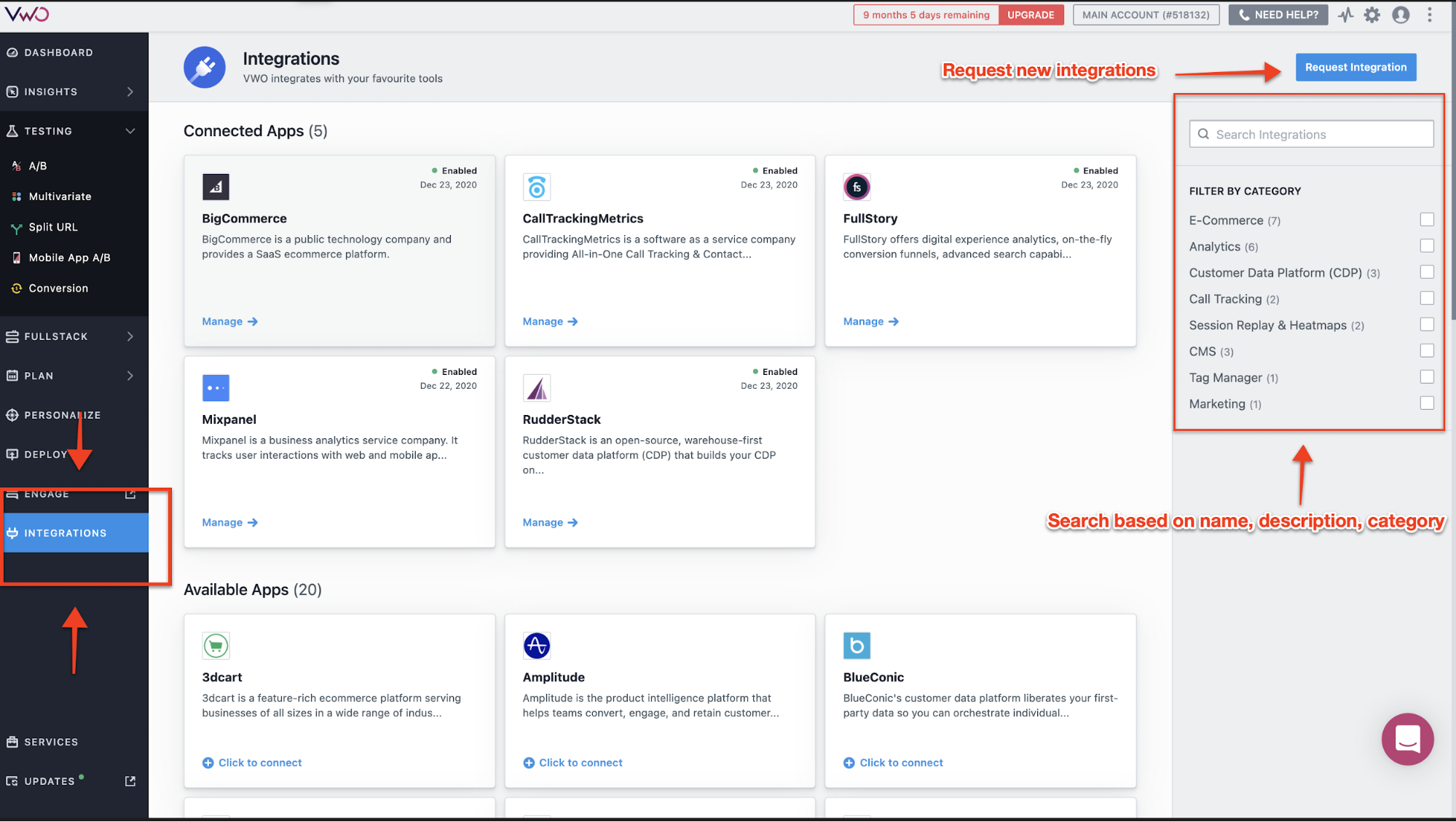Check the Customer Data Platform filter

pos(1427,272)
